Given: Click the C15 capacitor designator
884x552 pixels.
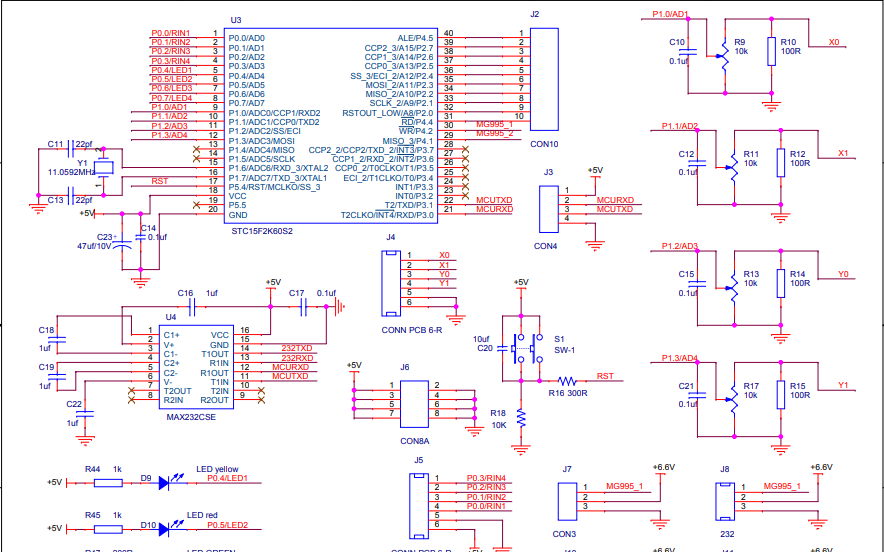Looking at the screenshot, I should tap(686, 274).
